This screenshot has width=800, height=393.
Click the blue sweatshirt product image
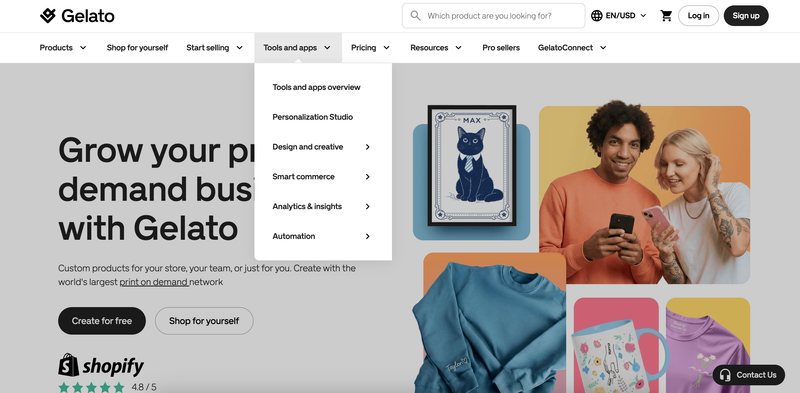pyautogui.click(x=489, y=328)
